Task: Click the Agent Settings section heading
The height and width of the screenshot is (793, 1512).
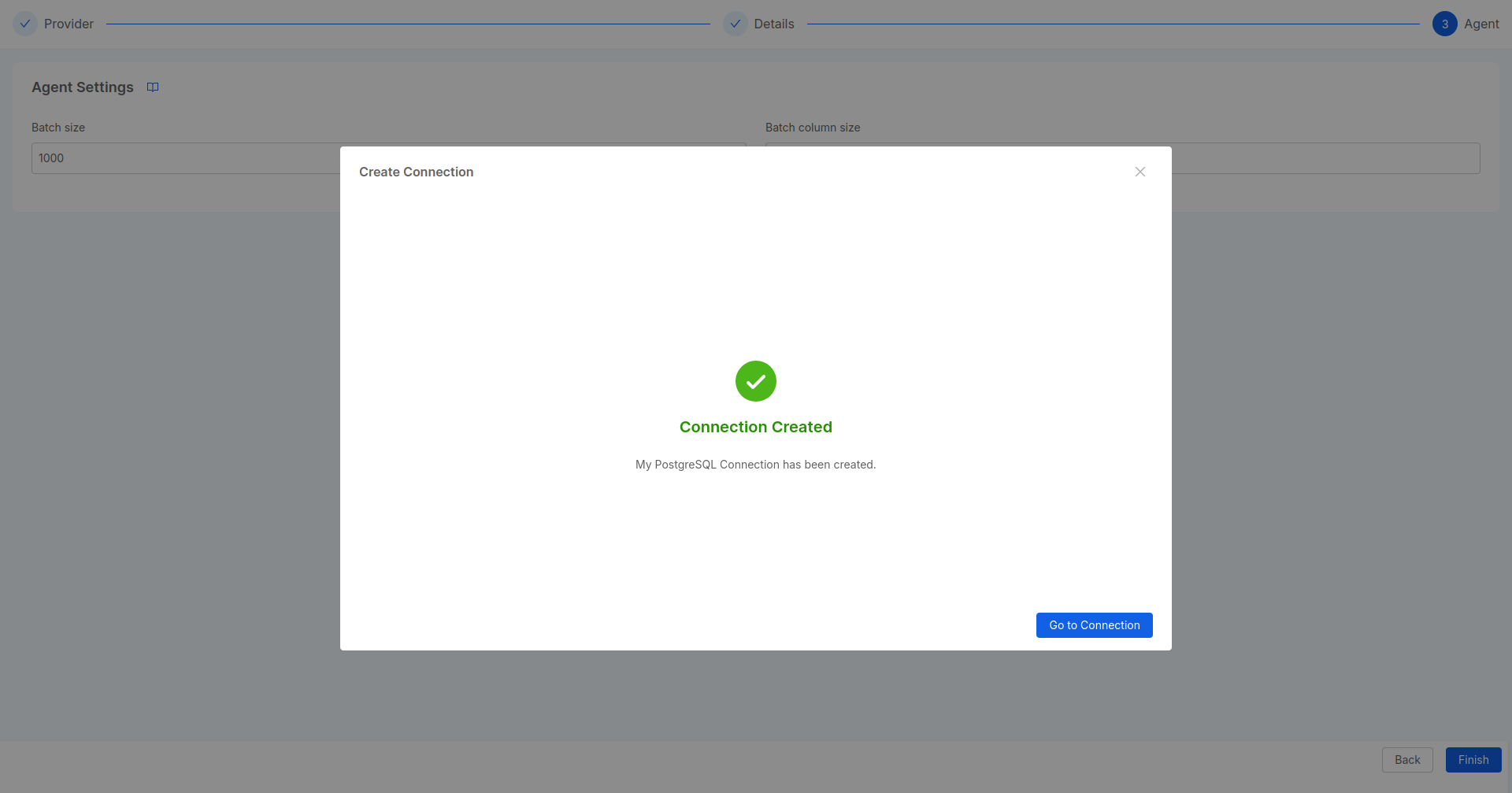Action: click(x=82, y=87)
